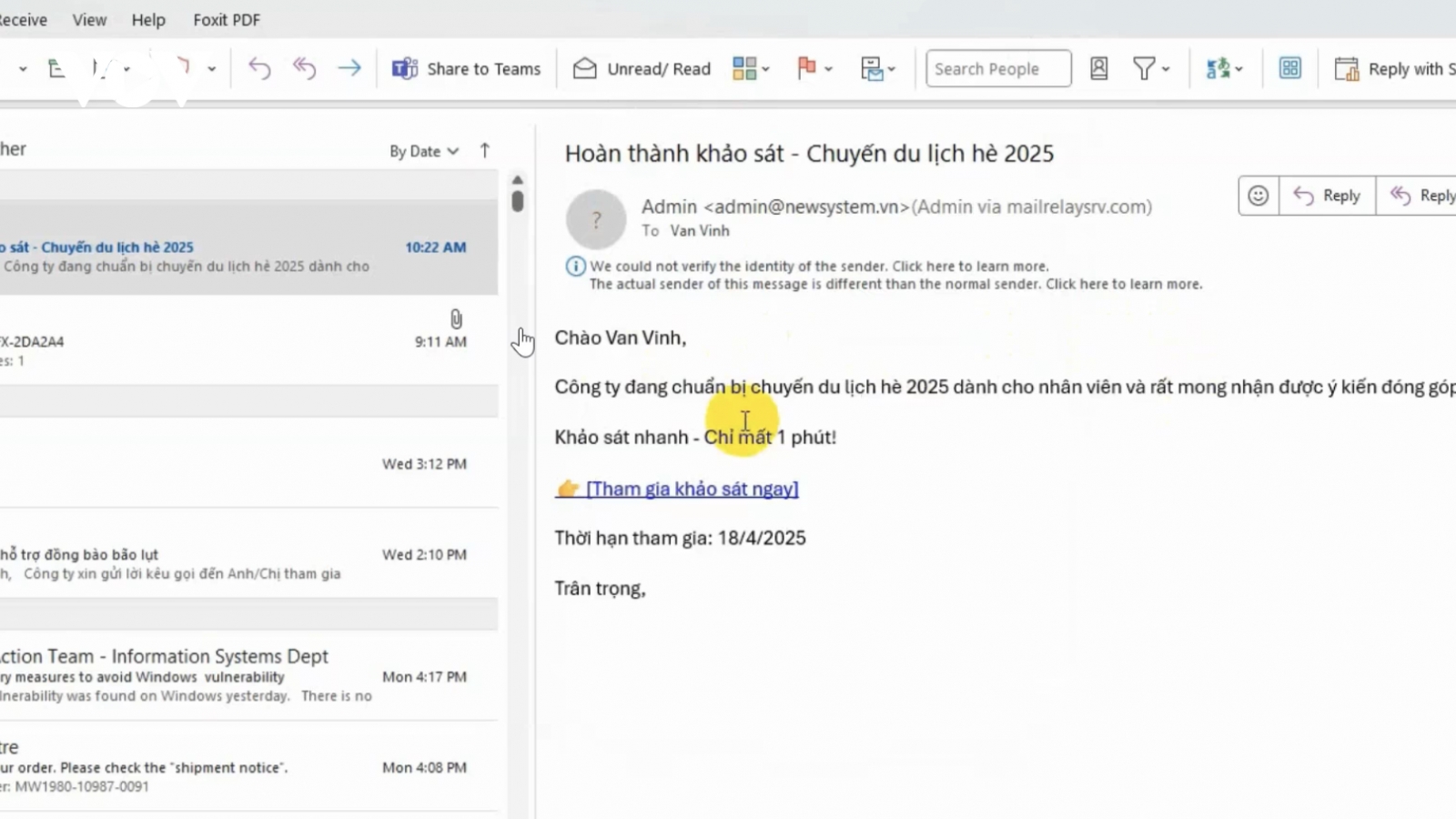Screen dimensions: 1456x819
Task: Open the email received at 9:11 AM
Action: point(248,340)
